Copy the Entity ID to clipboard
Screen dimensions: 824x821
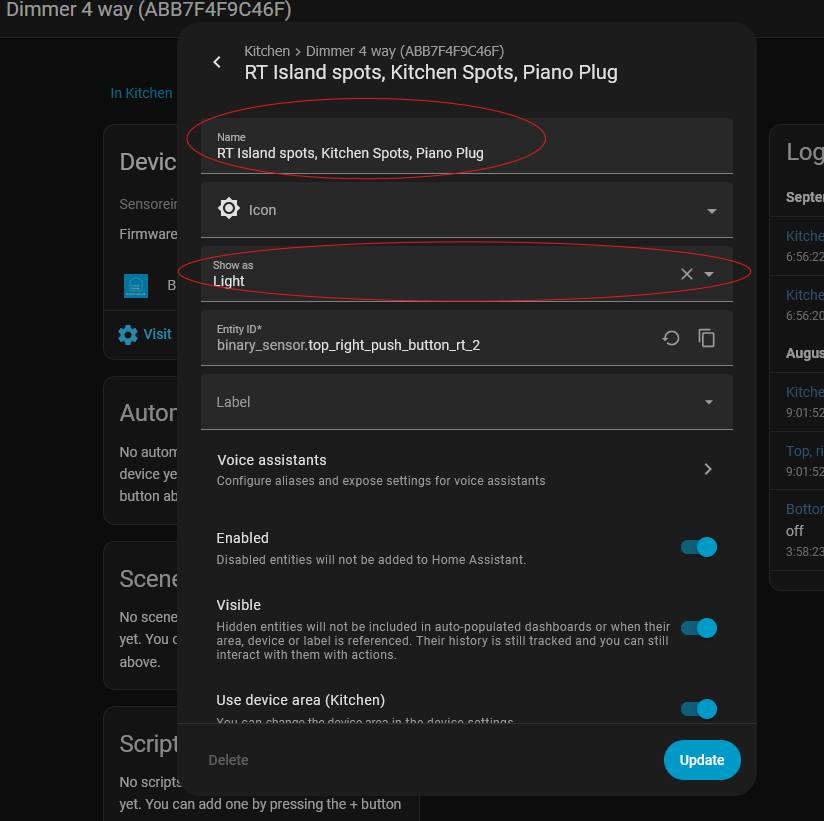(x=707, y=338)
